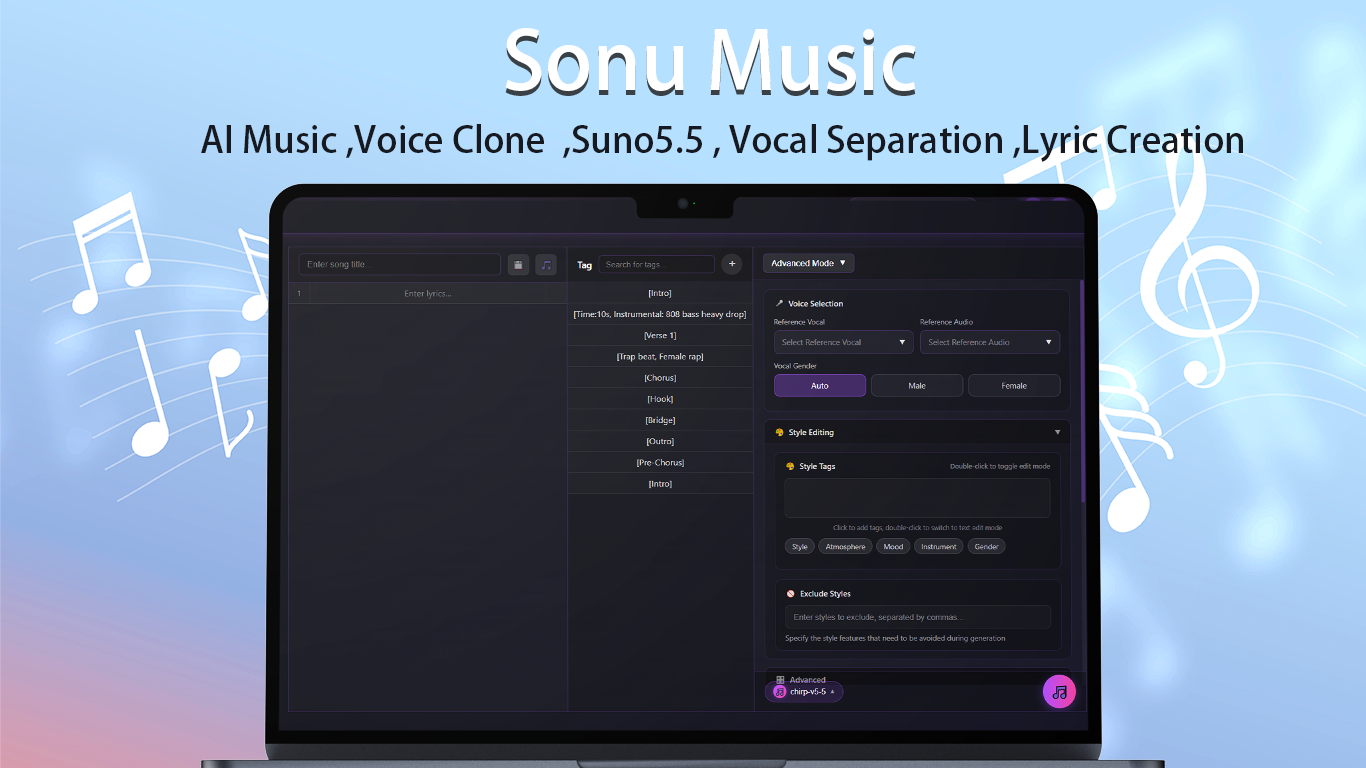Insert the [Trap beat, Female rap] tag
This screenshot has width=1366, height=768.
tap(660, 356)
